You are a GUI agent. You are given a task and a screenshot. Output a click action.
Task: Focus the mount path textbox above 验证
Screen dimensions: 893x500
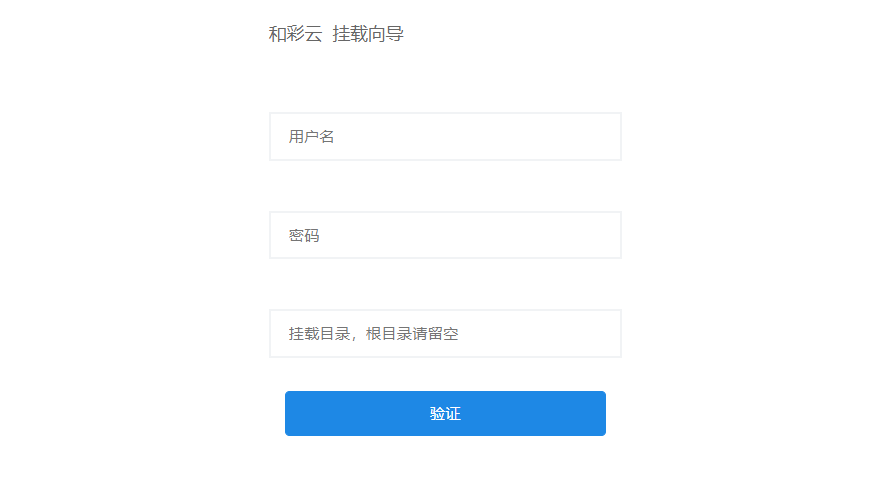[445, 333]
